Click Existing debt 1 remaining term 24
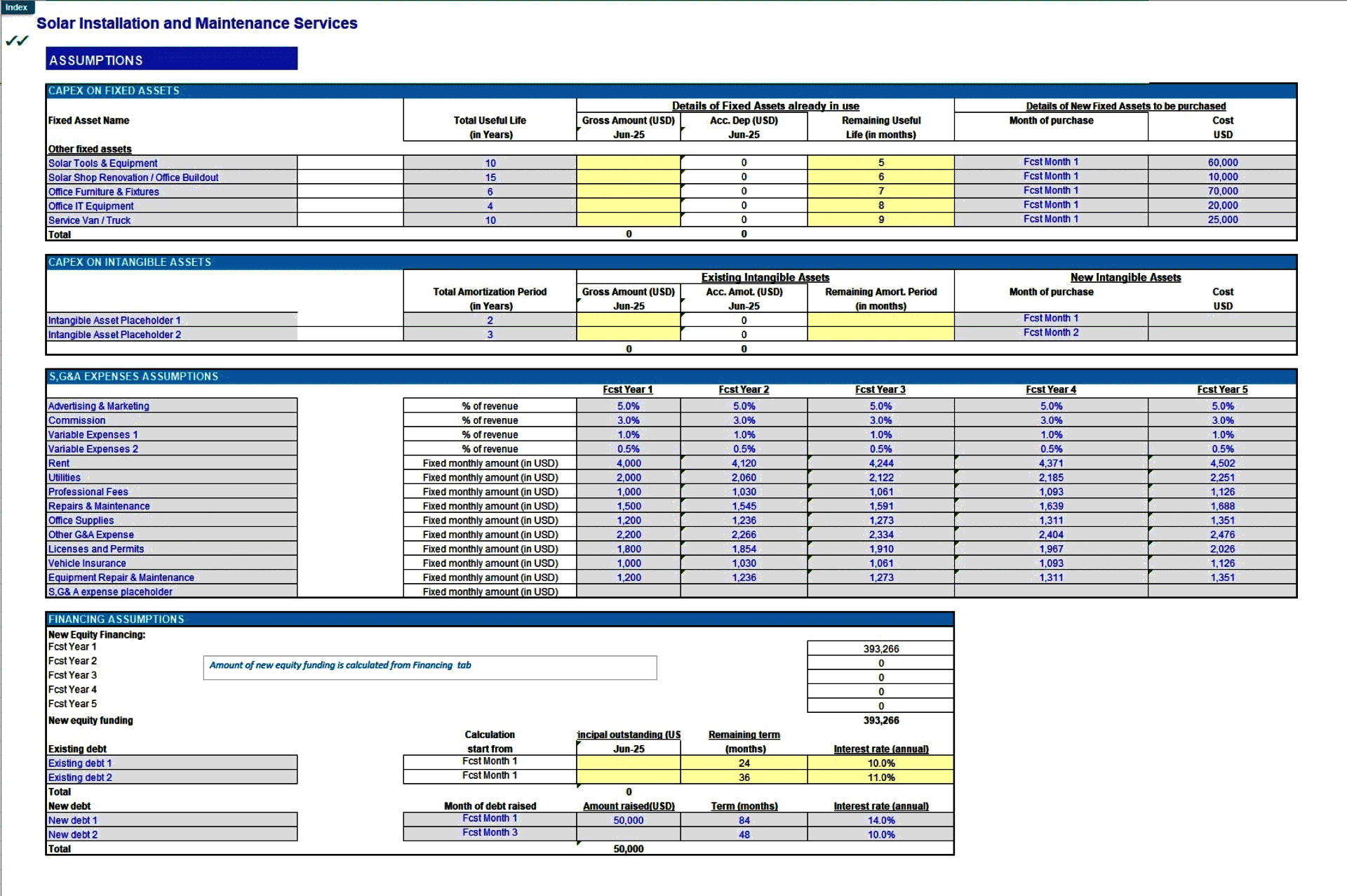 tap(744, 763)
